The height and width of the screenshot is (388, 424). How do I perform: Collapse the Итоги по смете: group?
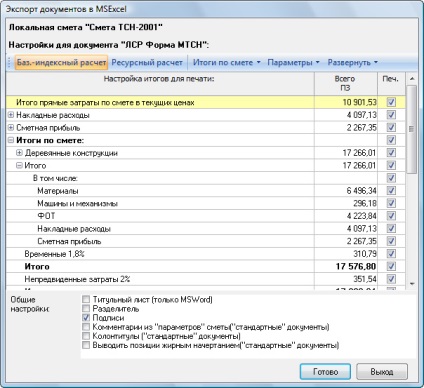(11, 140)
